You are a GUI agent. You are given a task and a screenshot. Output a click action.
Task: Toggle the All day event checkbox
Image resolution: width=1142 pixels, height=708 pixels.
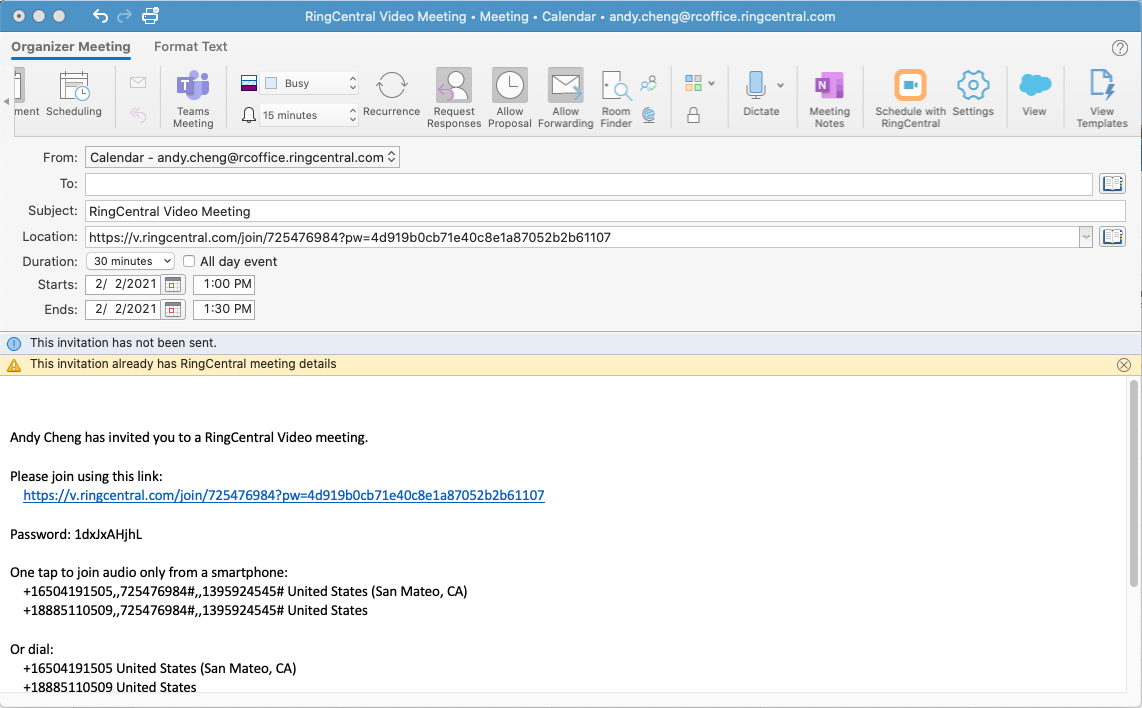pyautogui.click(x=189, y=262)
